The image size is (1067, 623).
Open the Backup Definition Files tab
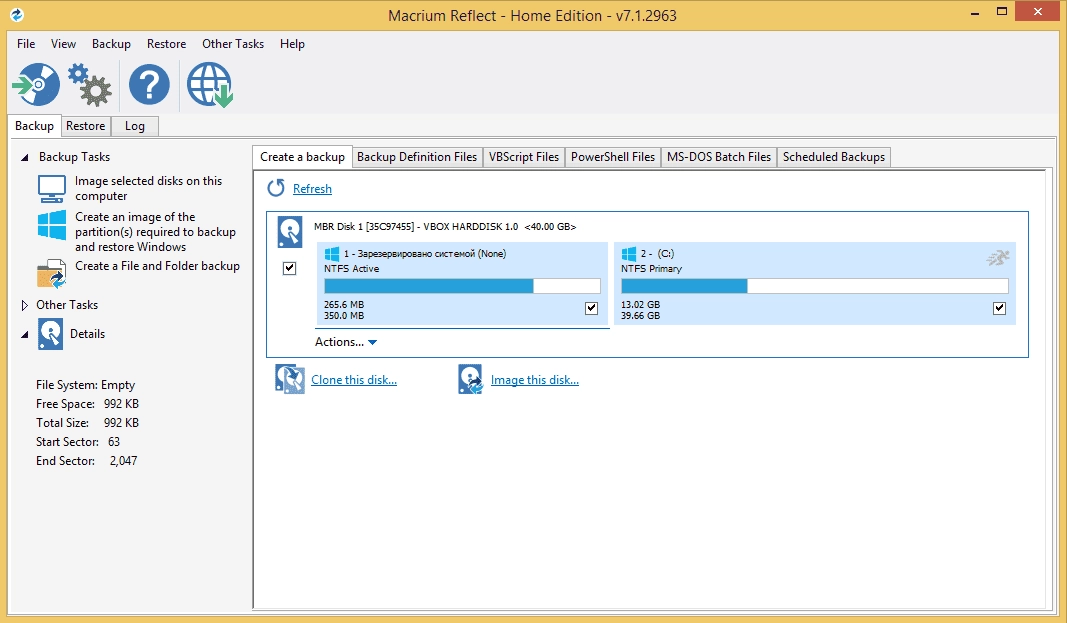click(417, 156)
